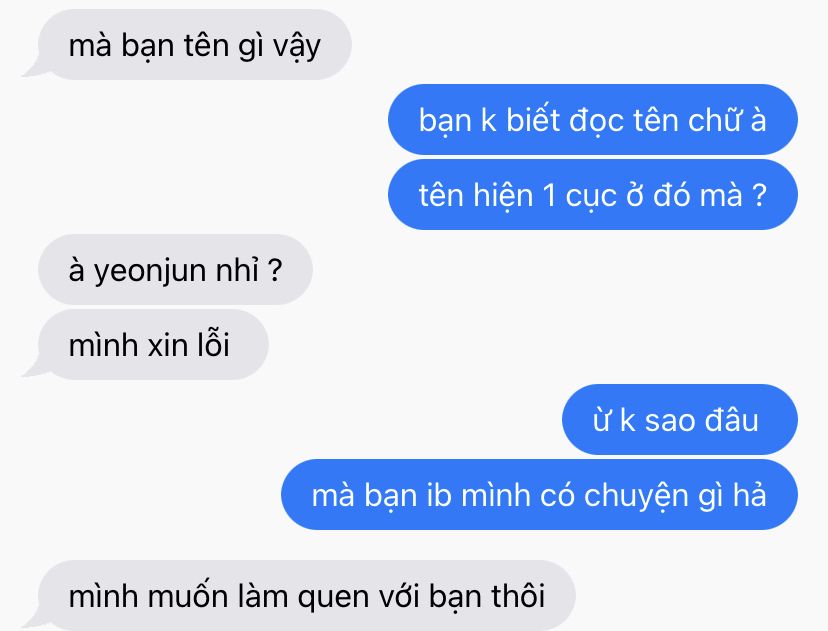Select the 'à yeonjun nhỉ ?' bubble
This screenshot has width=828, height=631.
click(x=175, y=270)
